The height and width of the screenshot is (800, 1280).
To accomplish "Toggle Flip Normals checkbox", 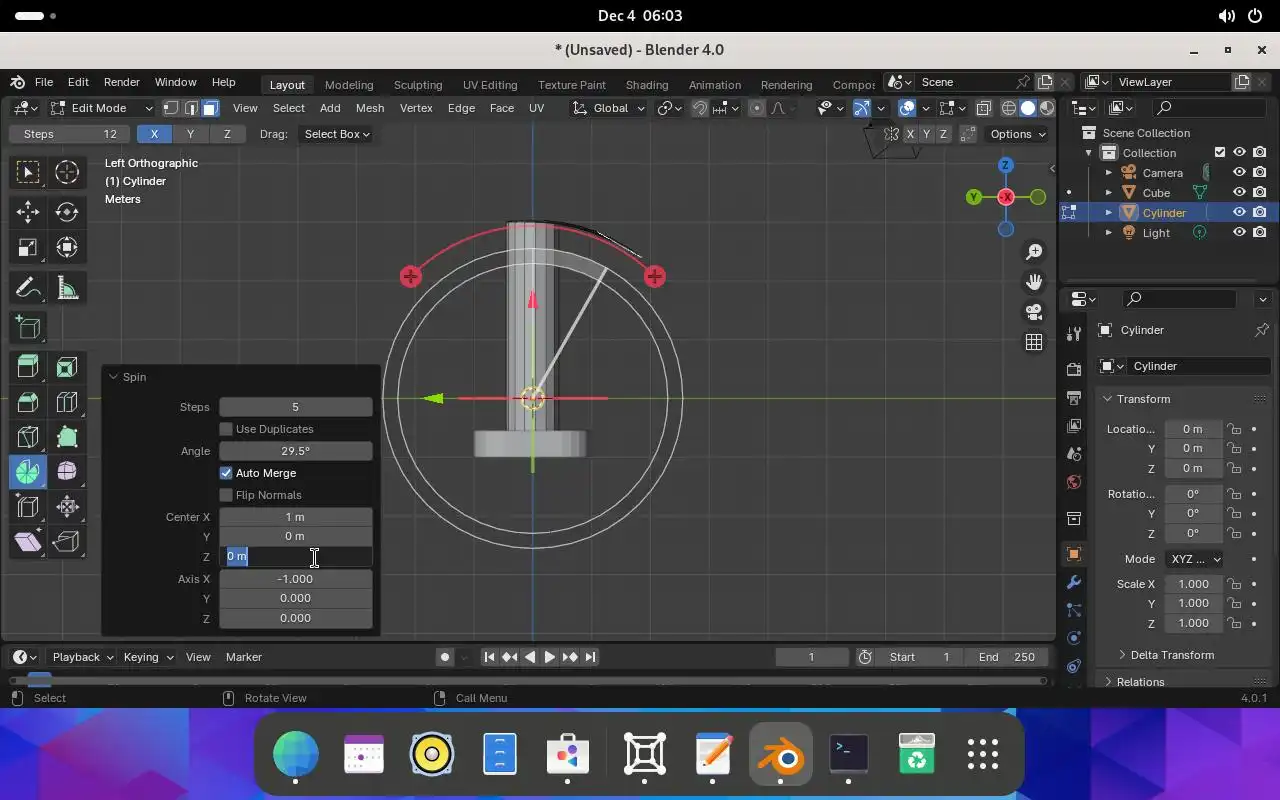I will (226, 495).
